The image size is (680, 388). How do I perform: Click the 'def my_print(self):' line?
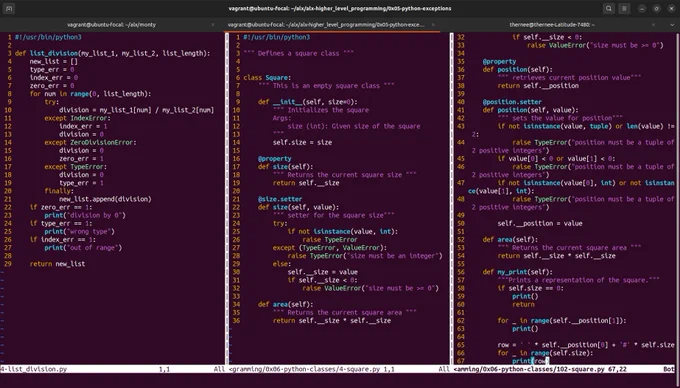coord(518,272)
